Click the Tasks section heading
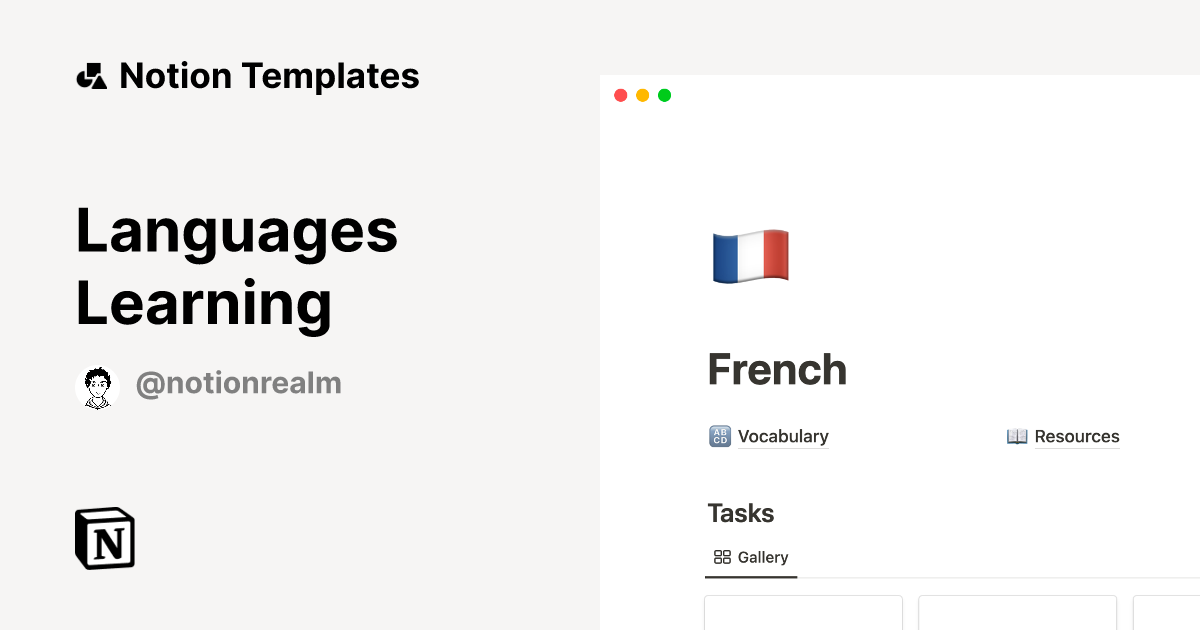 pos(740,513)
